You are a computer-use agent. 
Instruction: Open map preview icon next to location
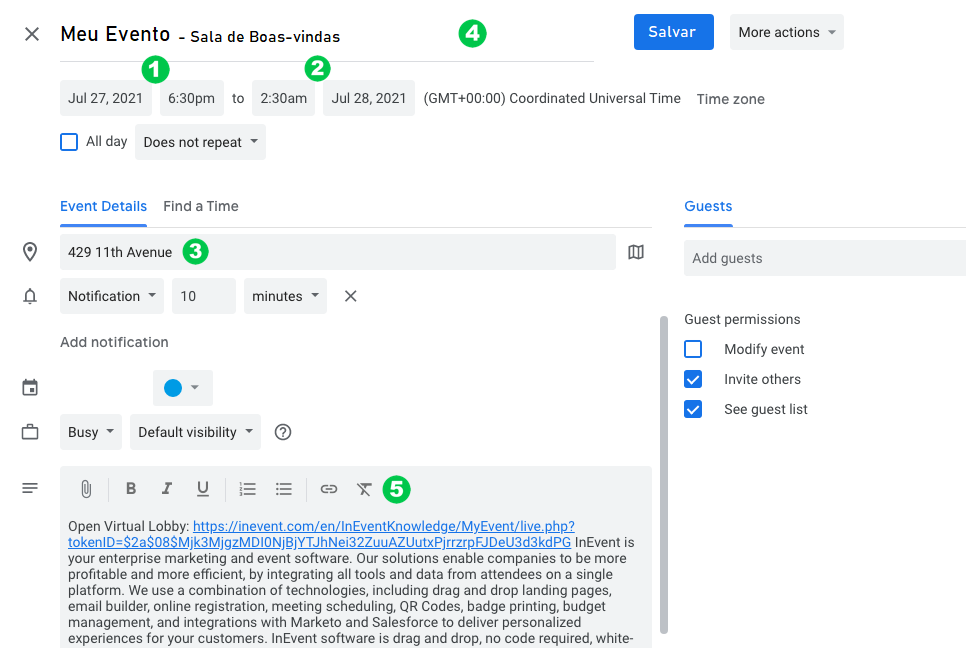(636, 252)
